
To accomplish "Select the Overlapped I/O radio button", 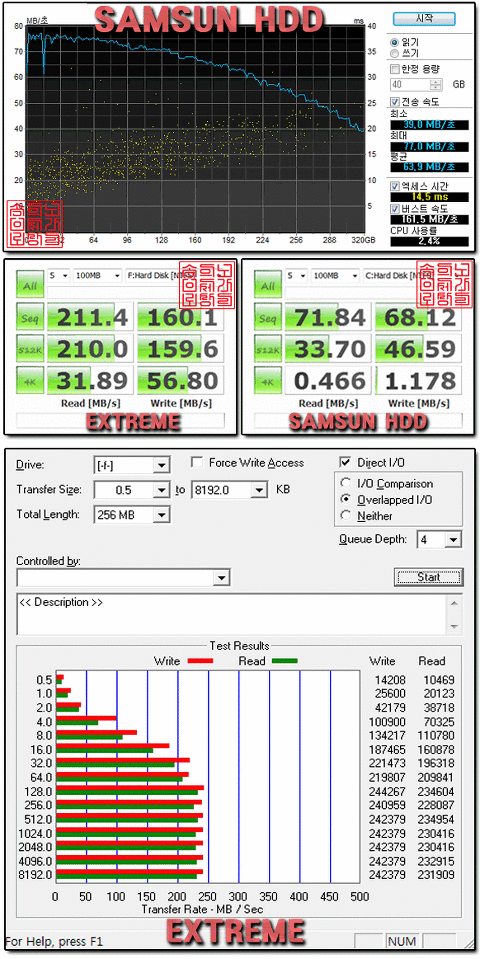I will pos(345,500).
